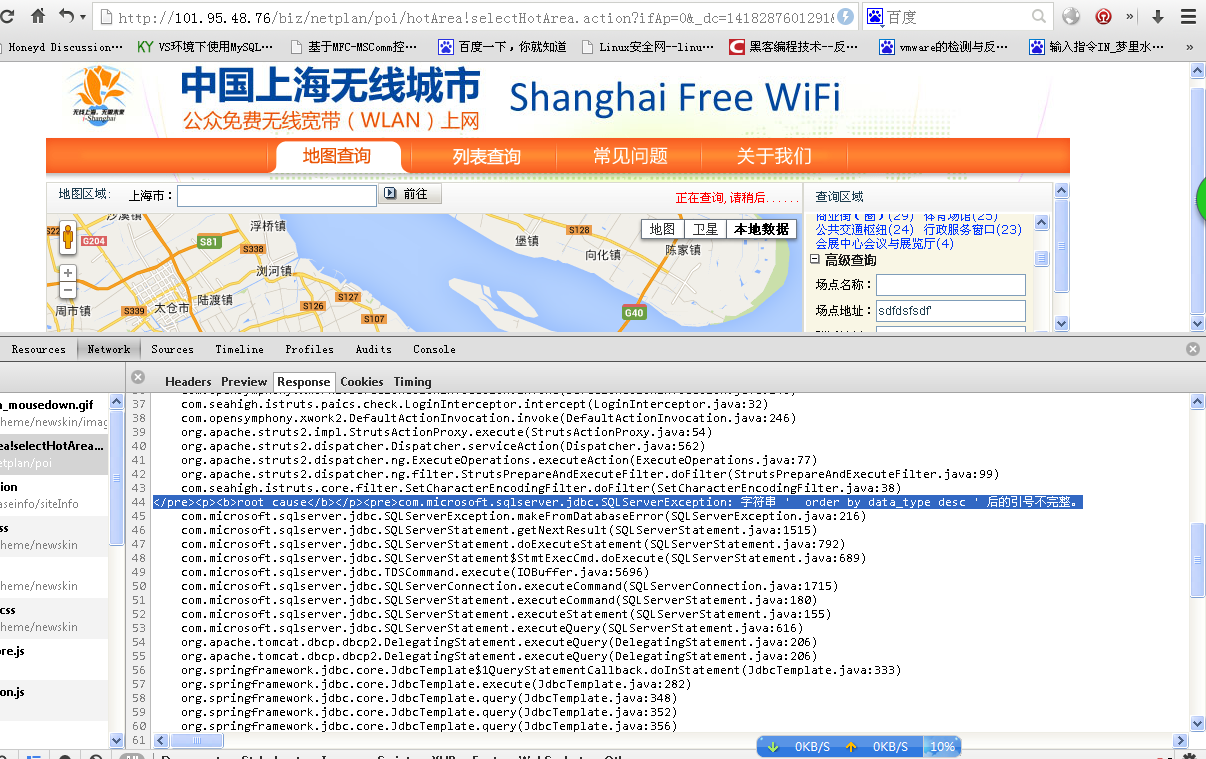Open the Honeyd Discussion bookmark

pos(61,47)
